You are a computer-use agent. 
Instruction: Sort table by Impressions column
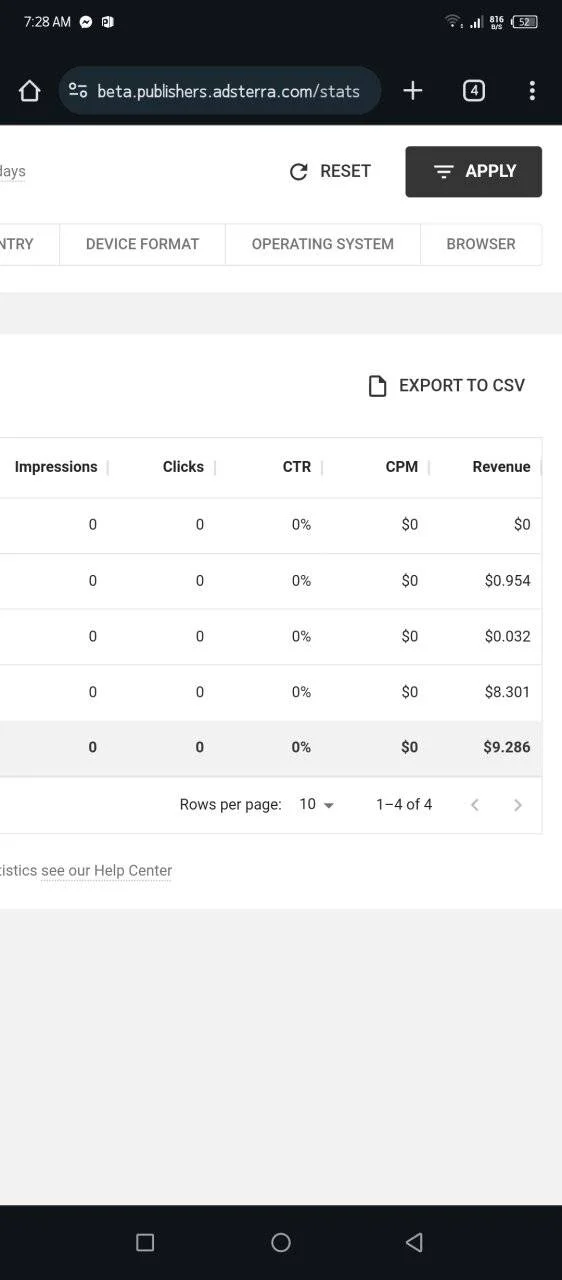point(56,467)
